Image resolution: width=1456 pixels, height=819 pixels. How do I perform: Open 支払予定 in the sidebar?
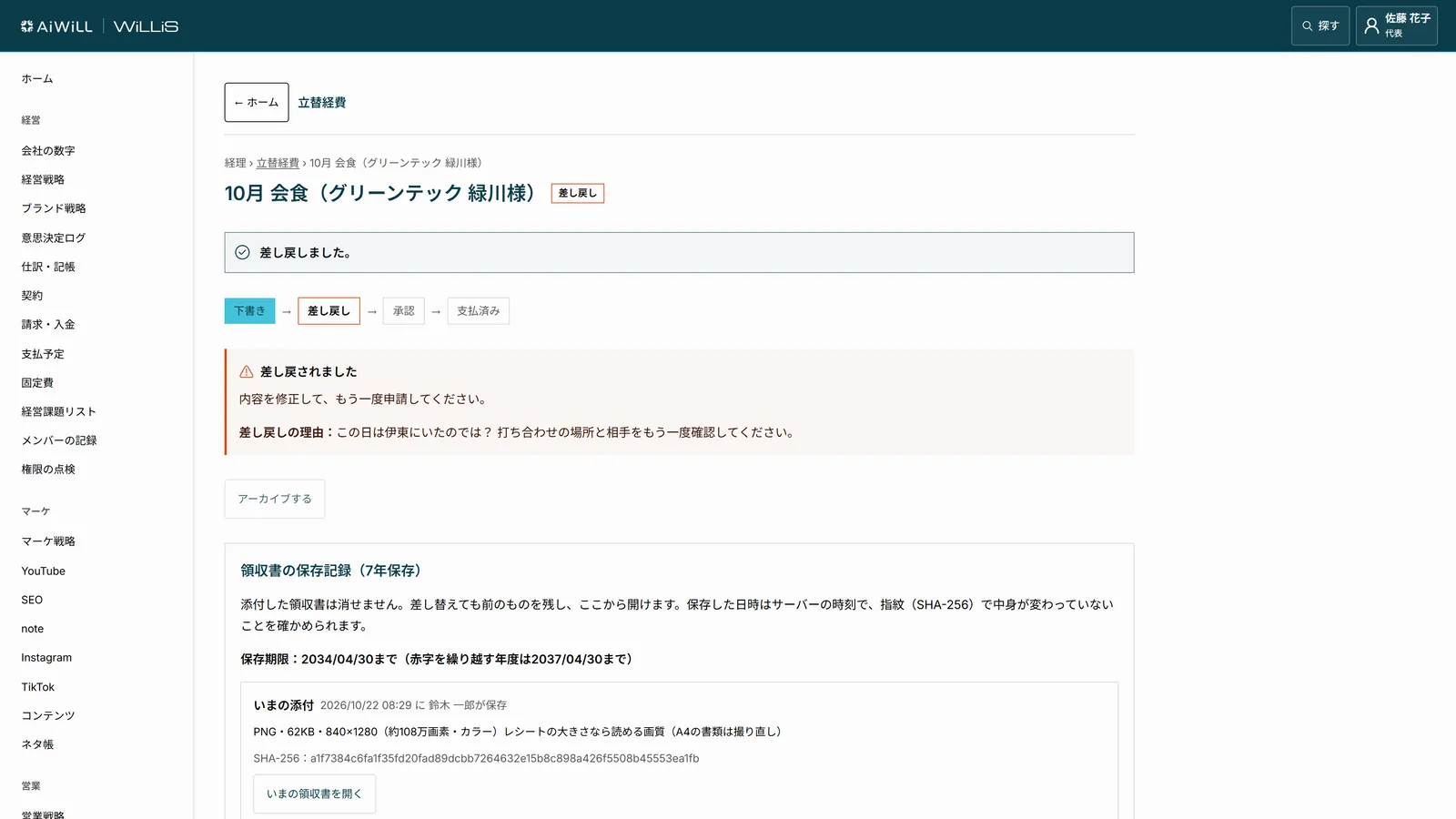43,354
